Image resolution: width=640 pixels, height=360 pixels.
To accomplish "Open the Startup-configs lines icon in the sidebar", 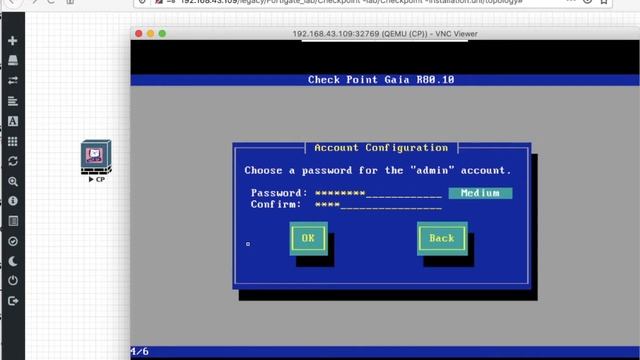I will pos(13,100).
